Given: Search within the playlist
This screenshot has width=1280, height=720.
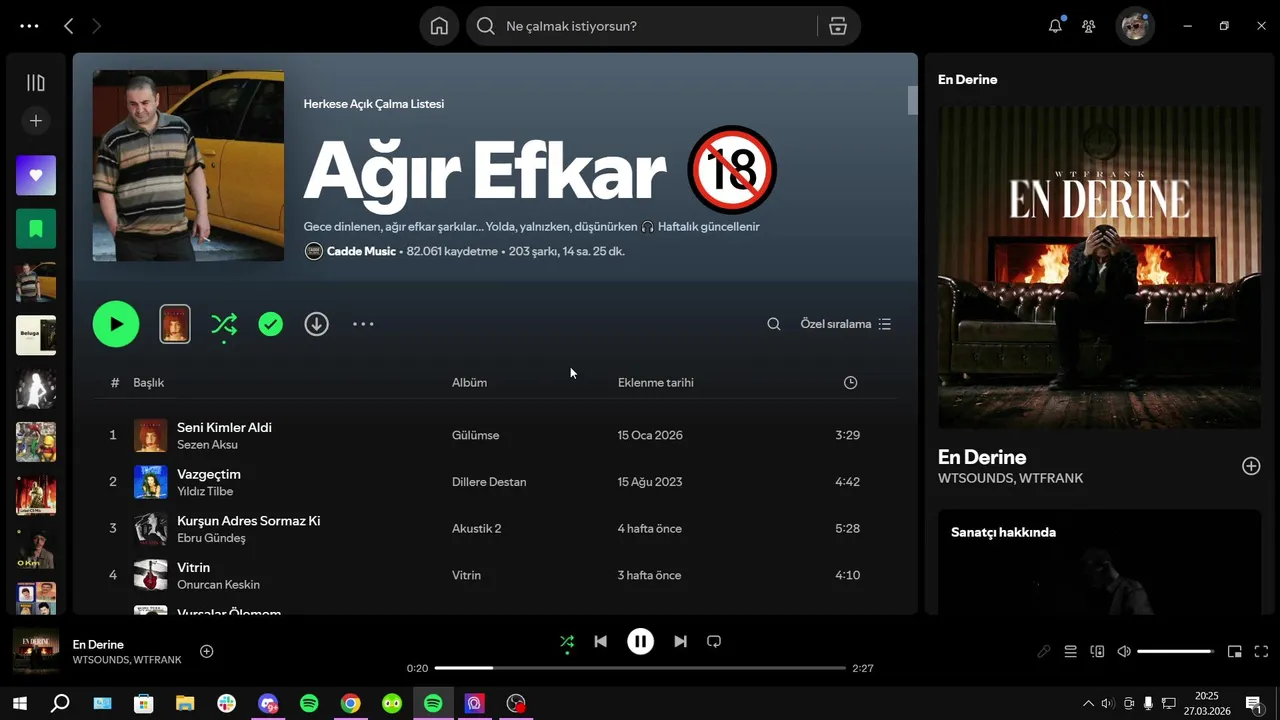Looking at the screenshot, I should point(774,324).
